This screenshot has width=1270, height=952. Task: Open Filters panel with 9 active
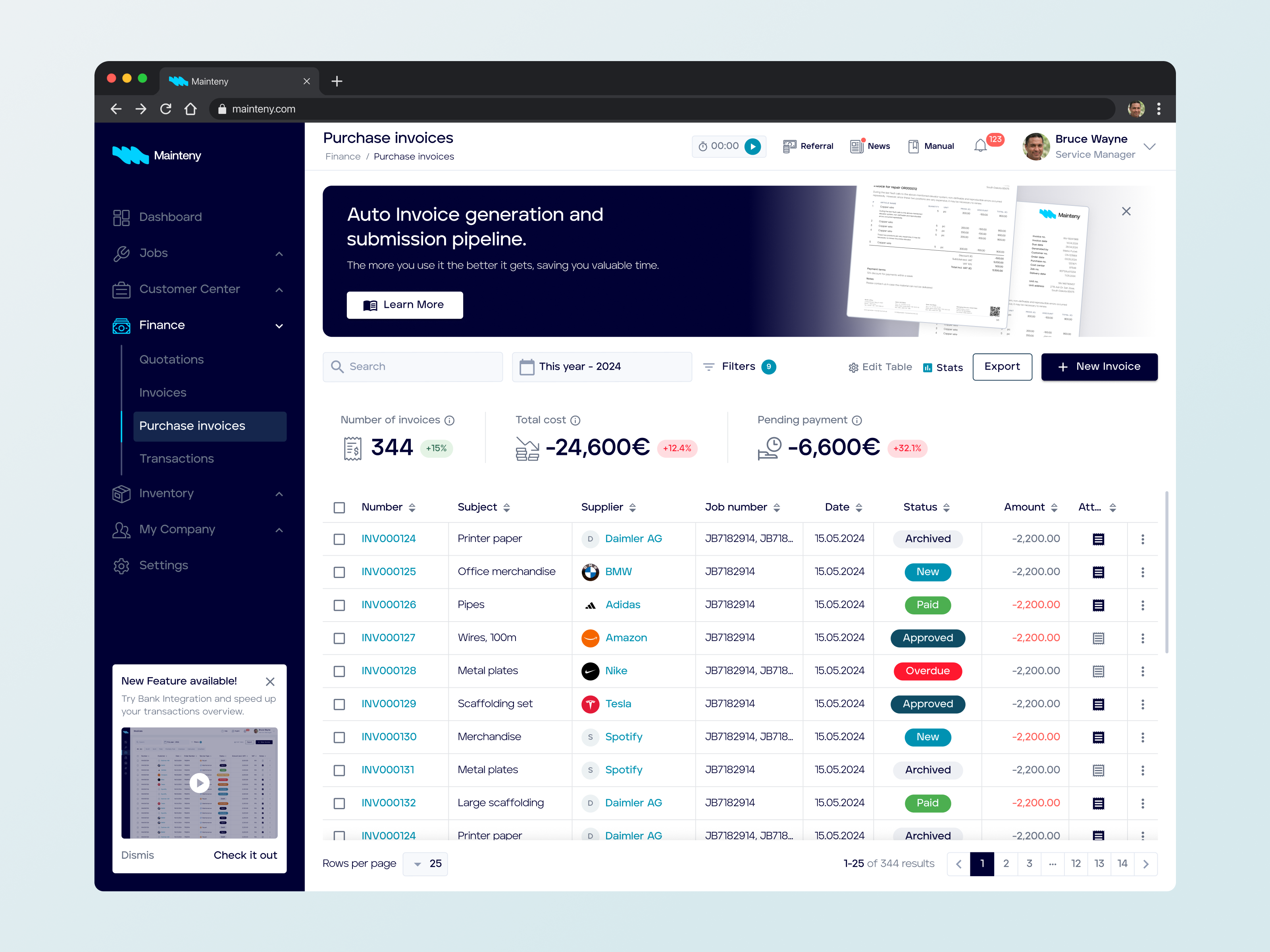tap(739, 367)
